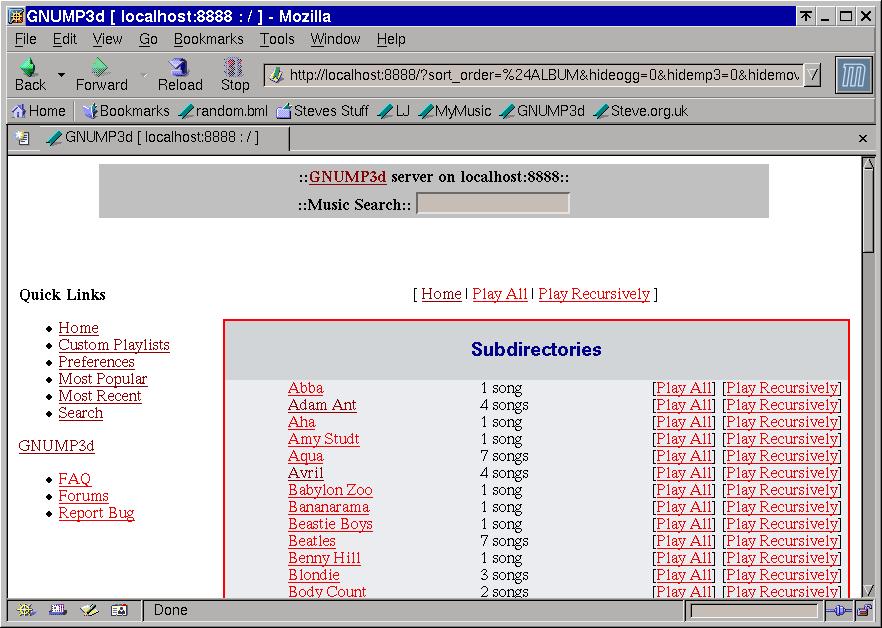Click the Stop loading button
This screenshot has width=882, height=628.
coord(235,75)
